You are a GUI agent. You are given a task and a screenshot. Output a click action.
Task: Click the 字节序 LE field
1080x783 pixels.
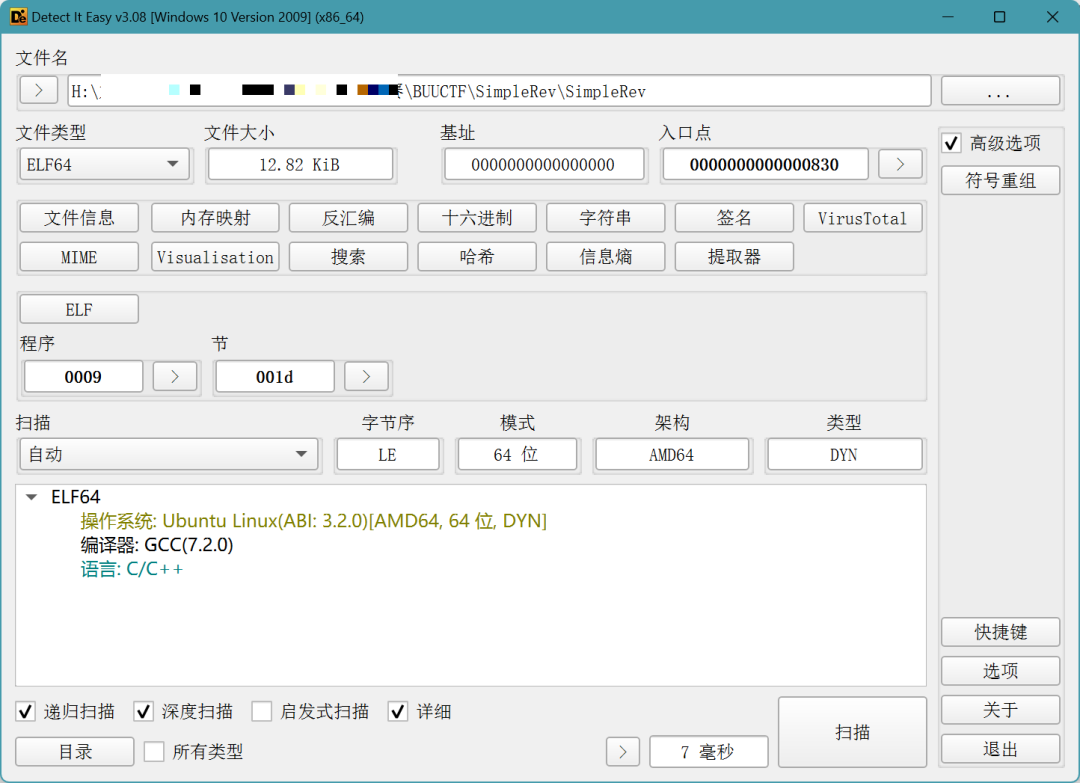[388, 455]
